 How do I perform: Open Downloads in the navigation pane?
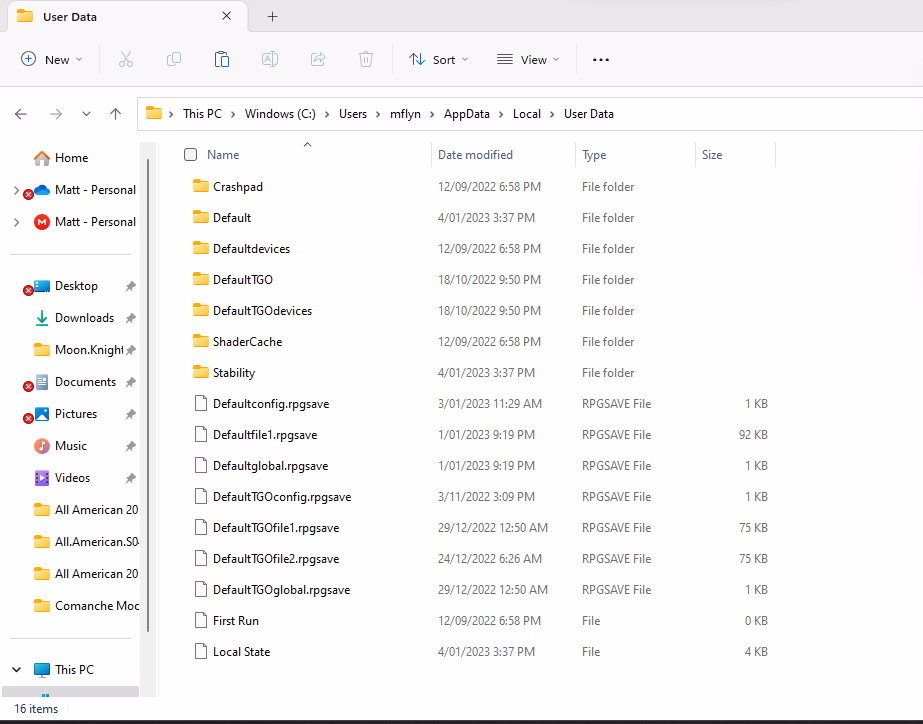(x=84, y=318)
